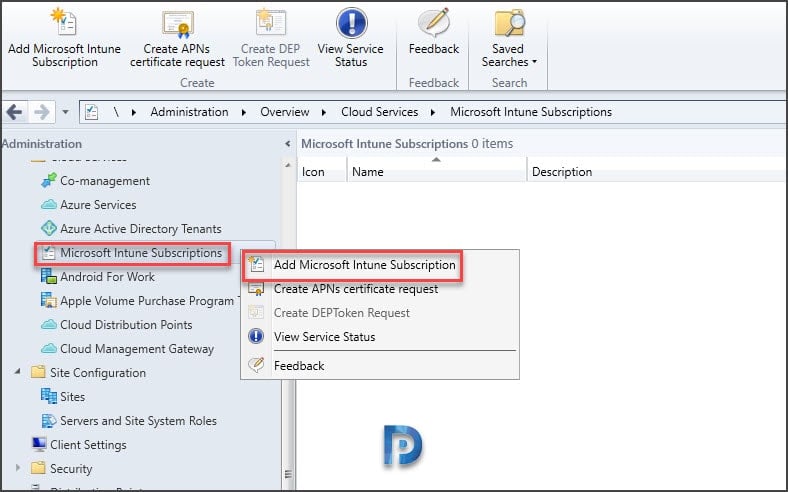The image size is (788, 492).
Task: Go forward with the navigation arrow
Action: coord(42,112)
